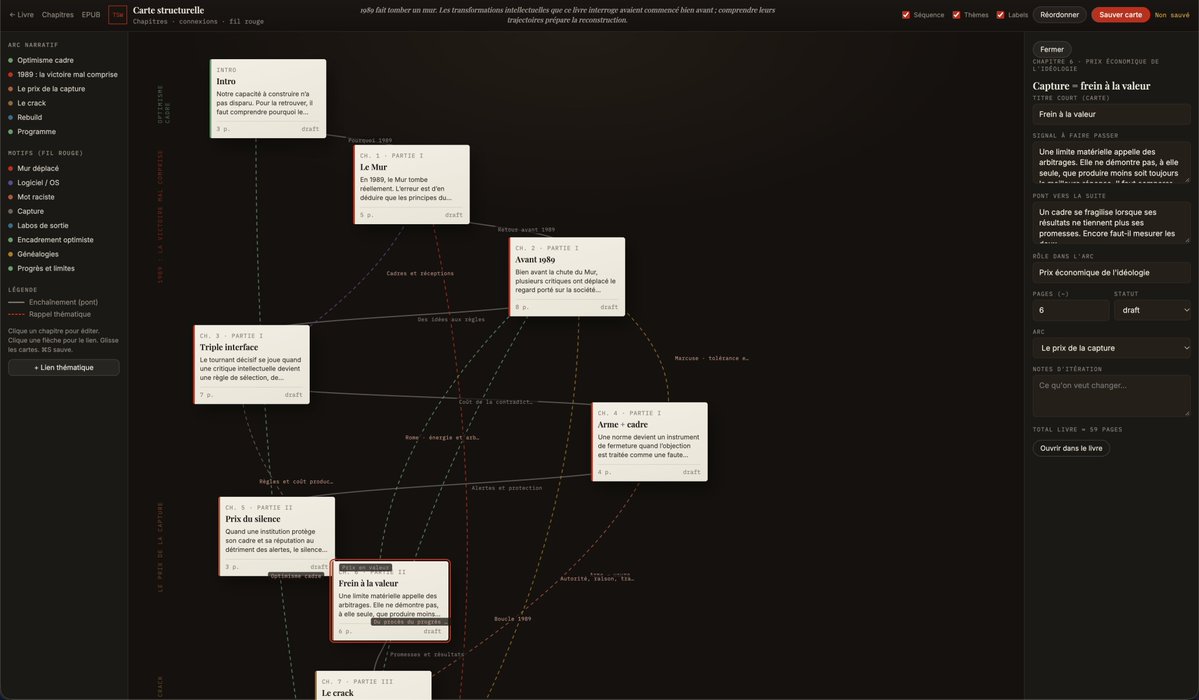The image size is (1199, 700).
Task: Open the 'Le Mur' chapter card
Action: [411, 184]
